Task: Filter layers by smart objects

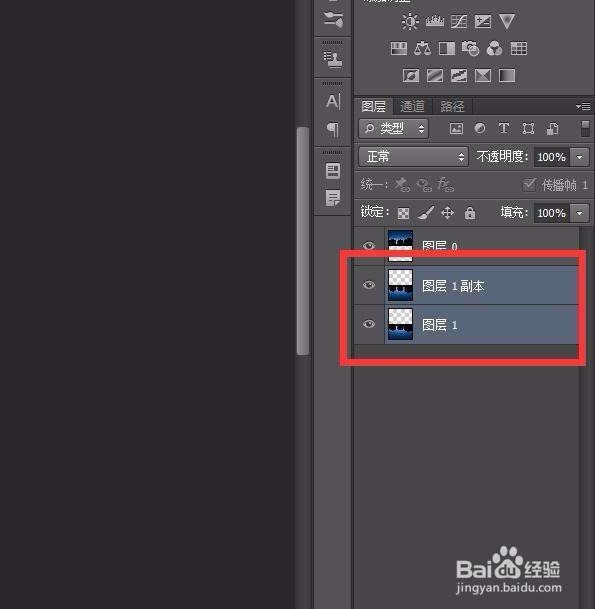Action: 552,129
